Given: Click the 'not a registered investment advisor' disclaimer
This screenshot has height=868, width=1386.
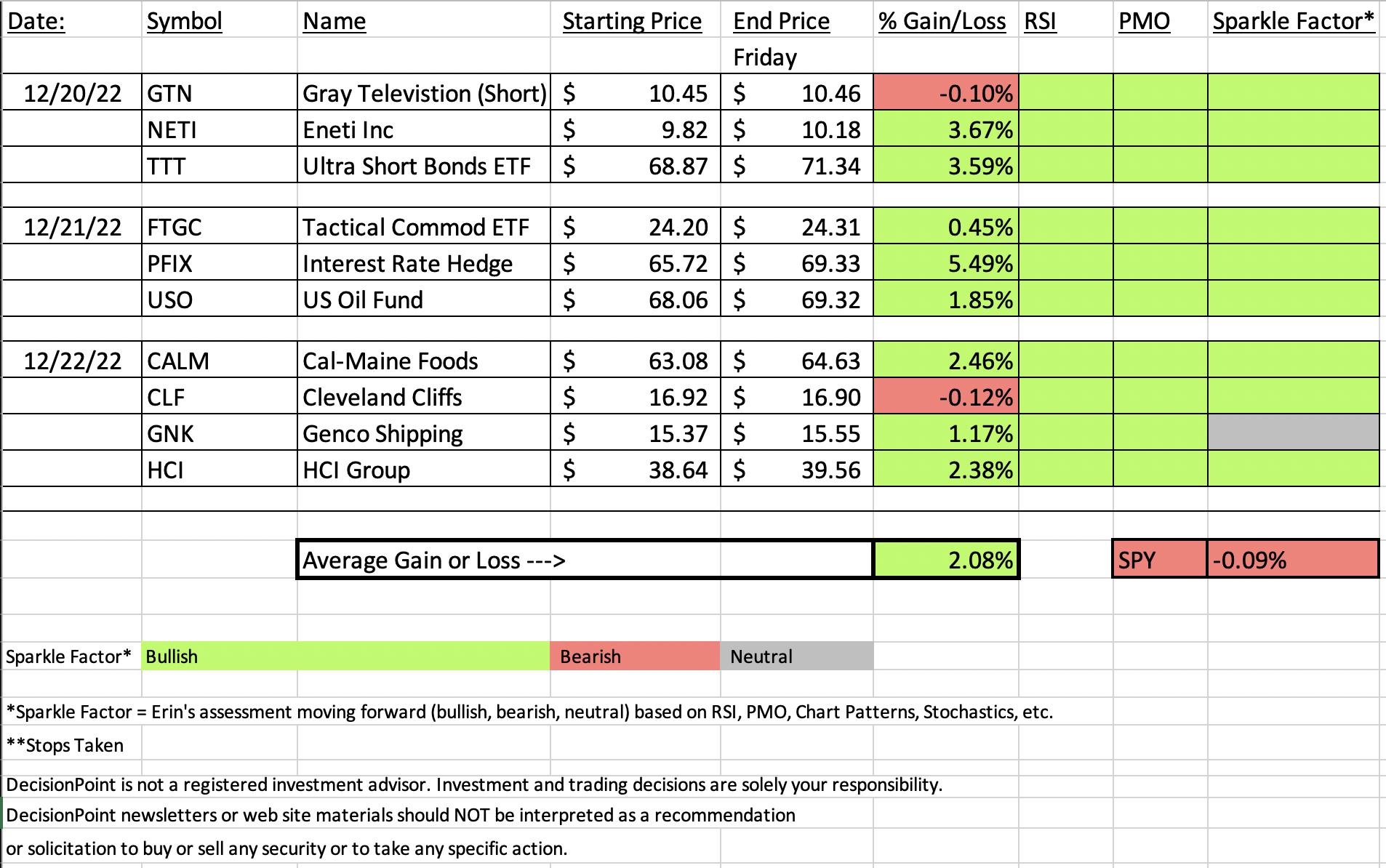Looking at the screenshot, I should click(474, 784).
